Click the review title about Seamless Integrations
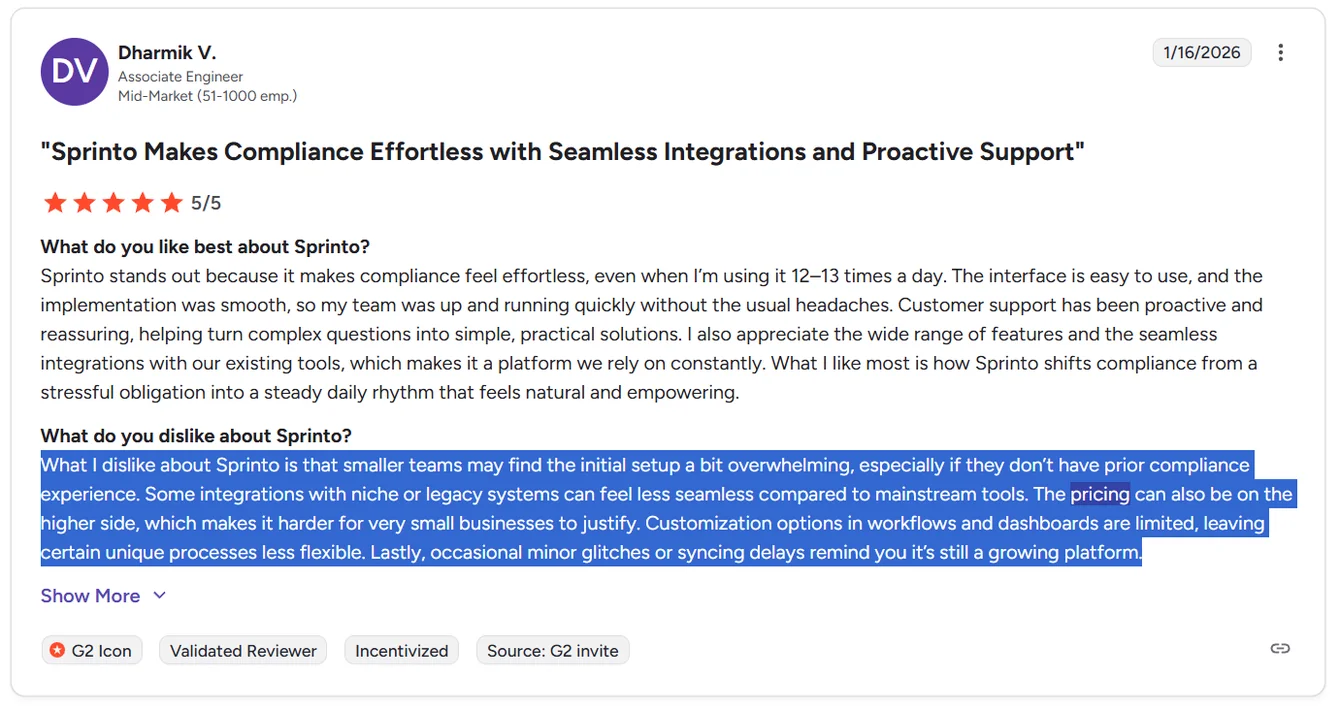This screenshot has height=710, width=1340. coord(563,152)
